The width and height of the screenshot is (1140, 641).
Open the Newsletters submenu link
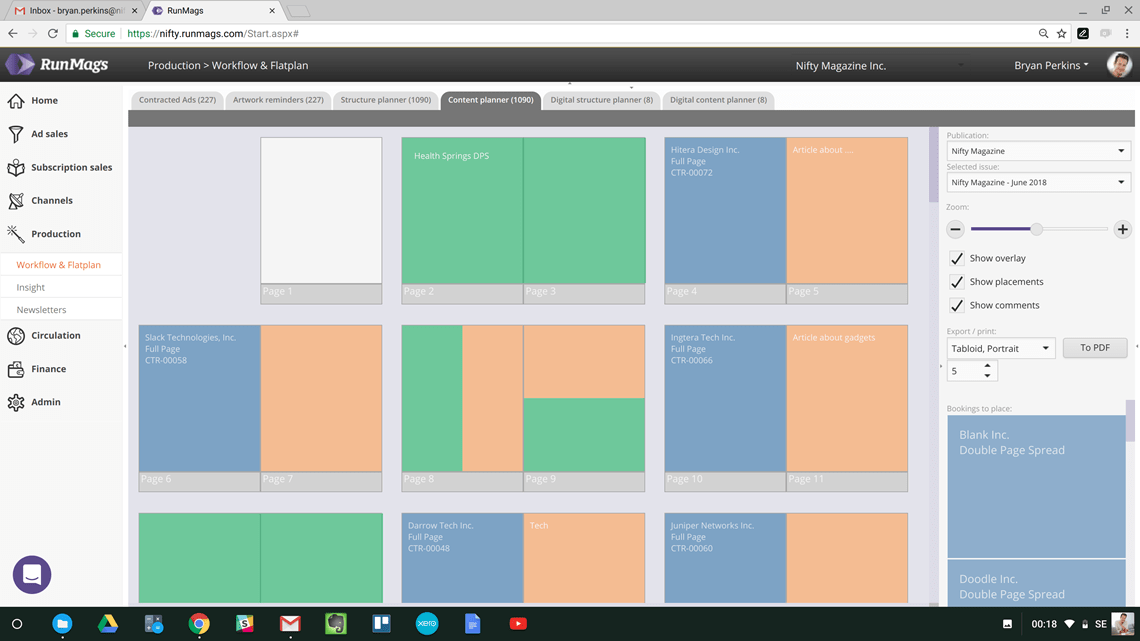[x=41, y=310]
